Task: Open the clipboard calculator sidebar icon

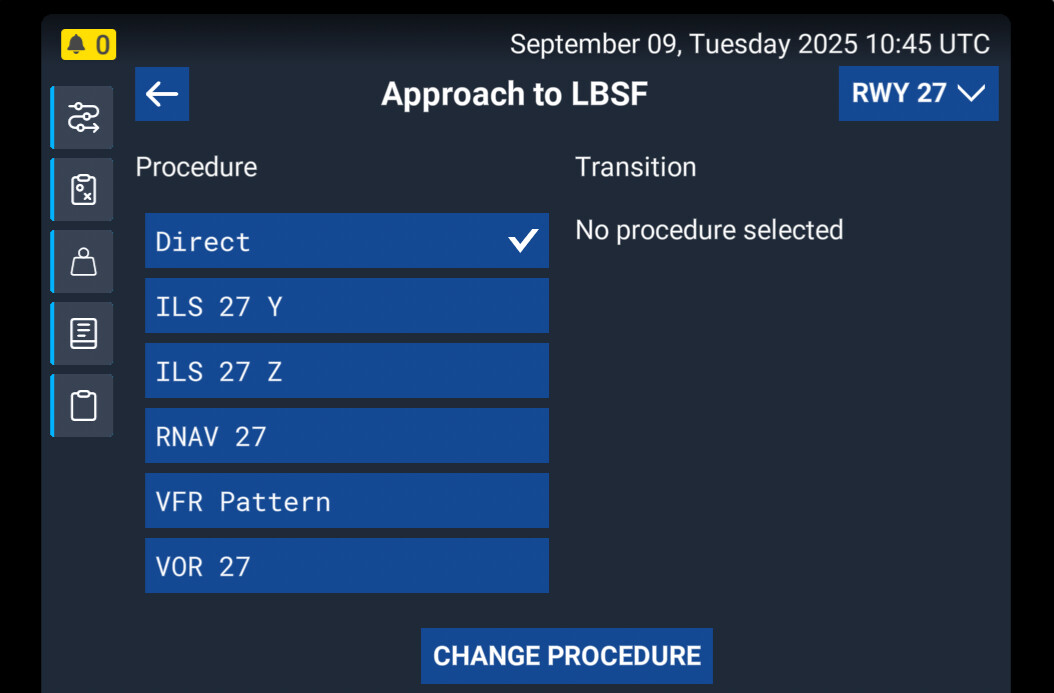Action: coord(83,190)
